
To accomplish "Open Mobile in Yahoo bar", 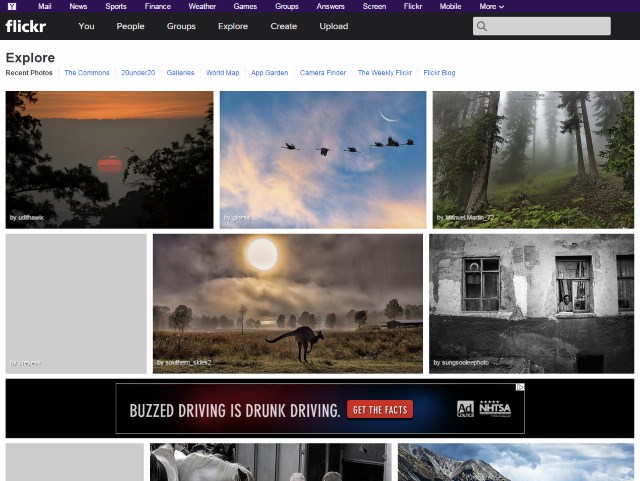I will tap(450, 7).
